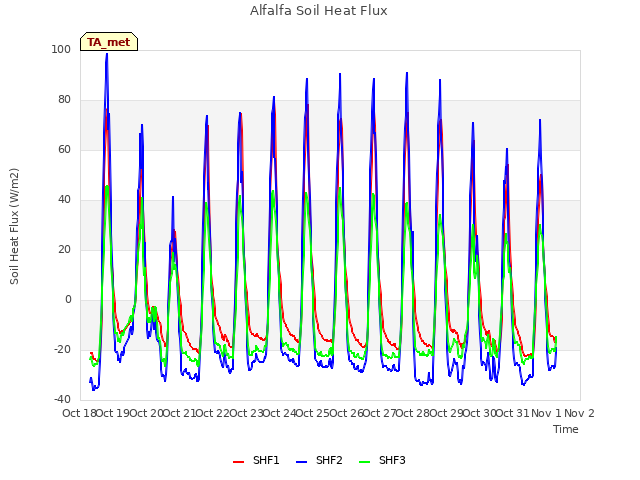This screenshot has height=480, width=640.
Task: Click the Nov 2 x-axis tick label
Action: click(x=580, y=413)
